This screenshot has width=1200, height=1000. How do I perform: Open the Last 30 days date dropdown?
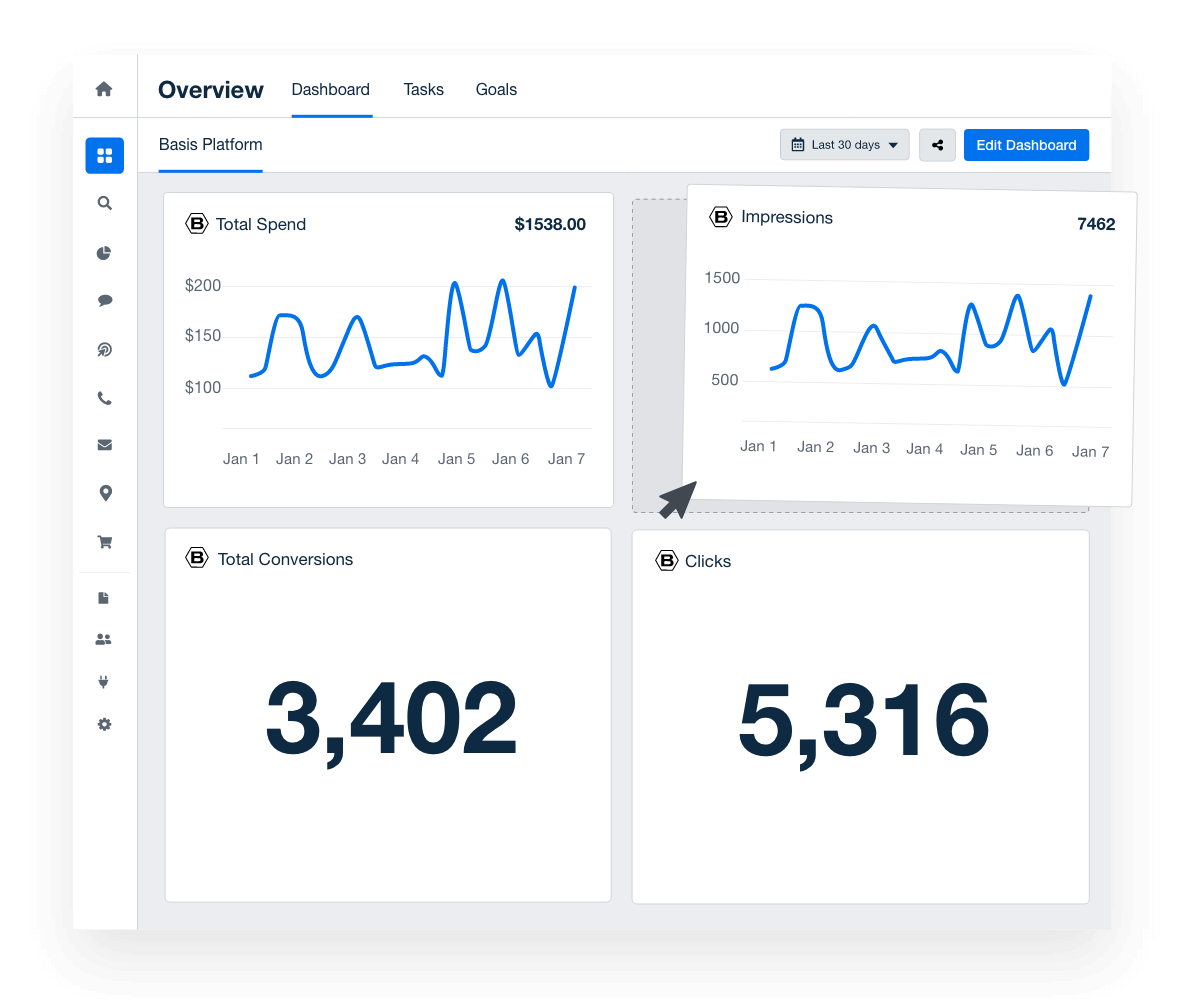[x=844, y=144]
